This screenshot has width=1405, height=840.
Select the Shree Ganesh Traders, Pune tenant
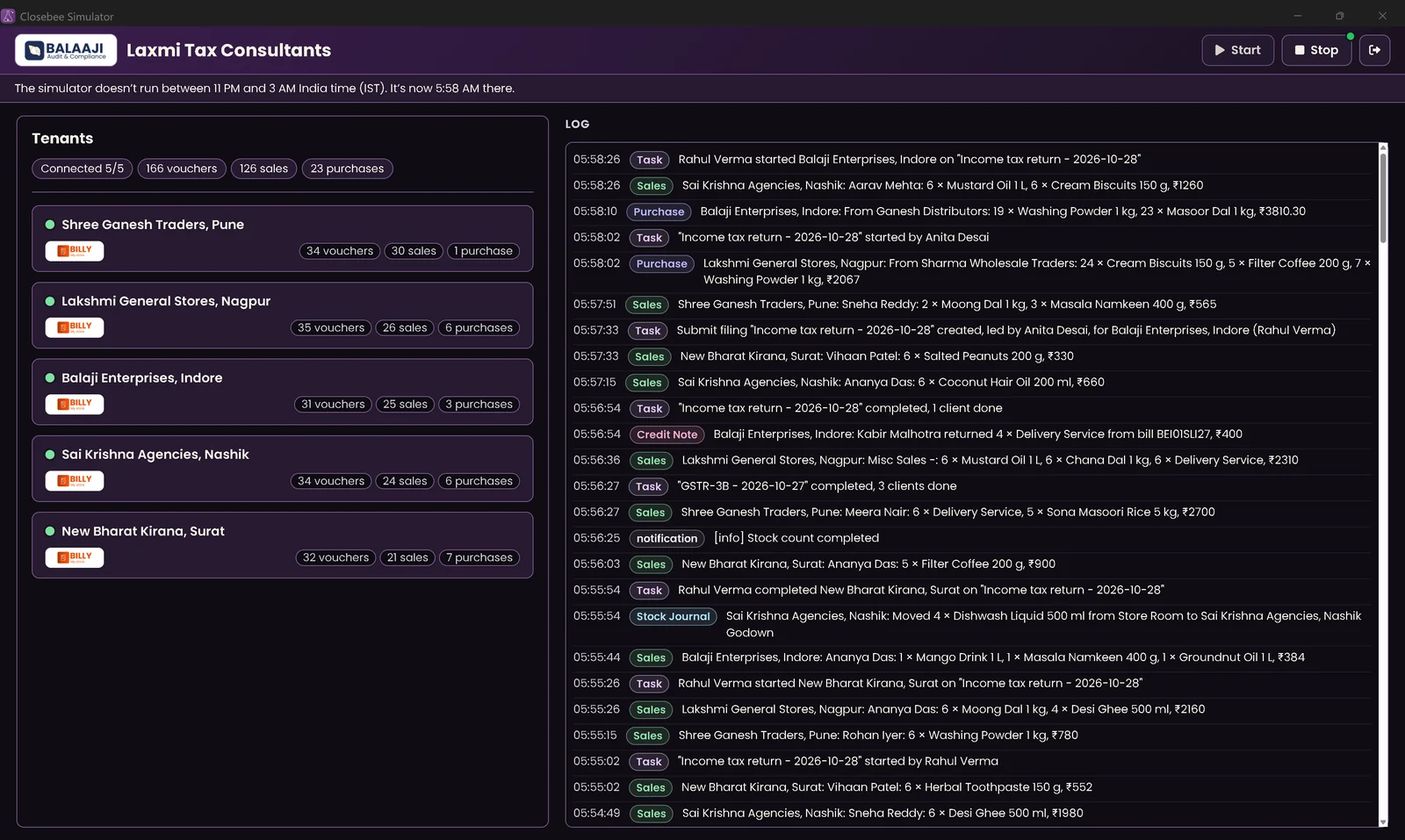pyautogui.click(x=283, y=238)
